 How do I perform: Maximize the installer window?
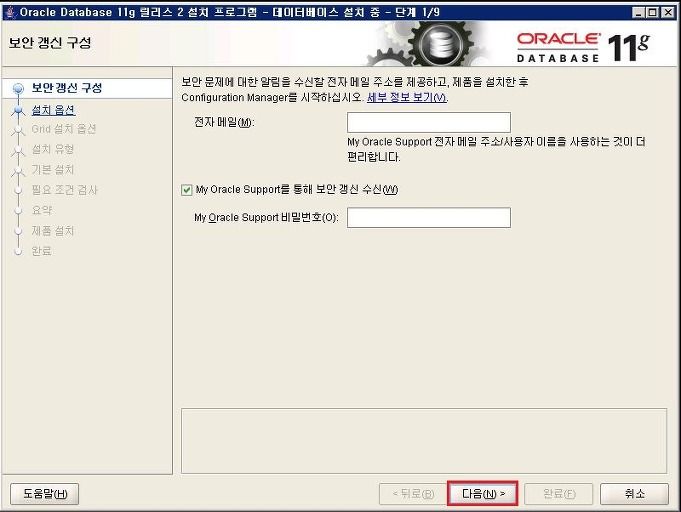[x=652, y=13]
